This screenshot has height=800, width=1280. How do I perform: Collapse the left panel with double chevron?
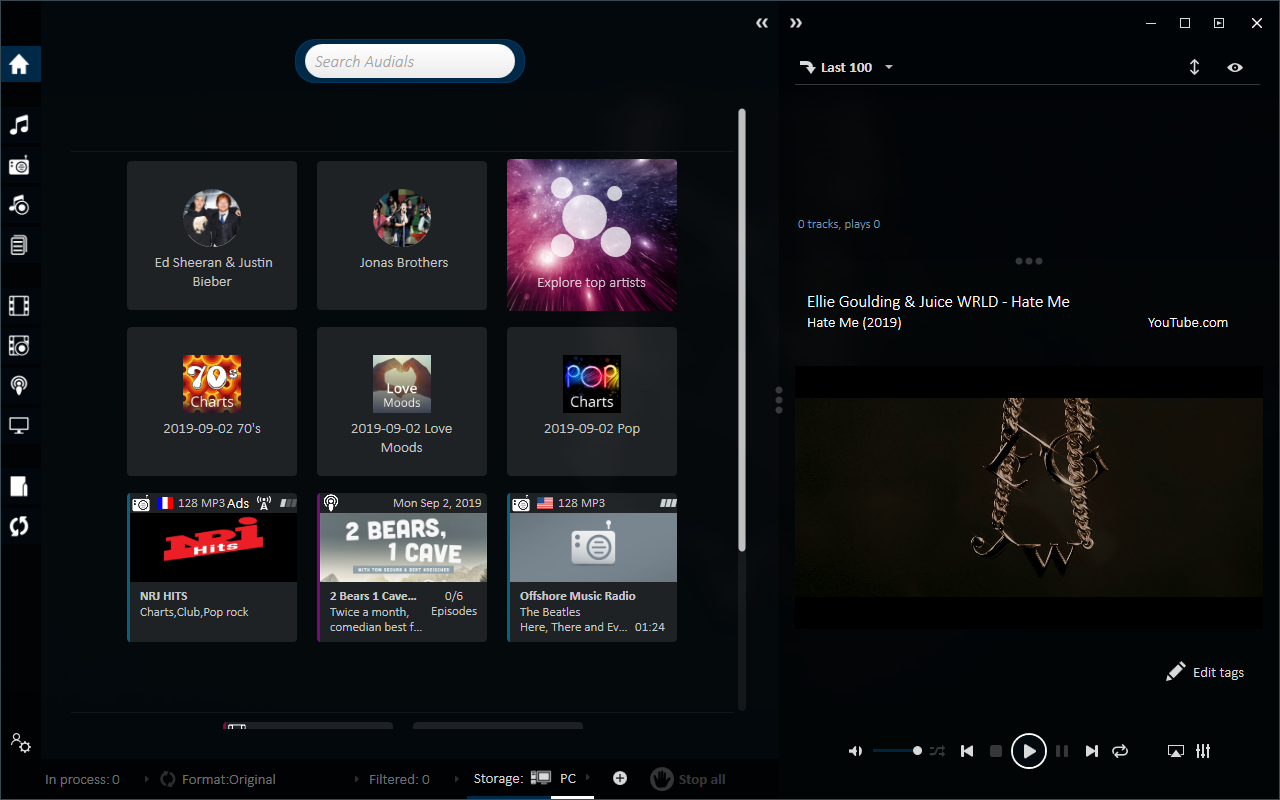pyautogui.click(x=762, y=23)
